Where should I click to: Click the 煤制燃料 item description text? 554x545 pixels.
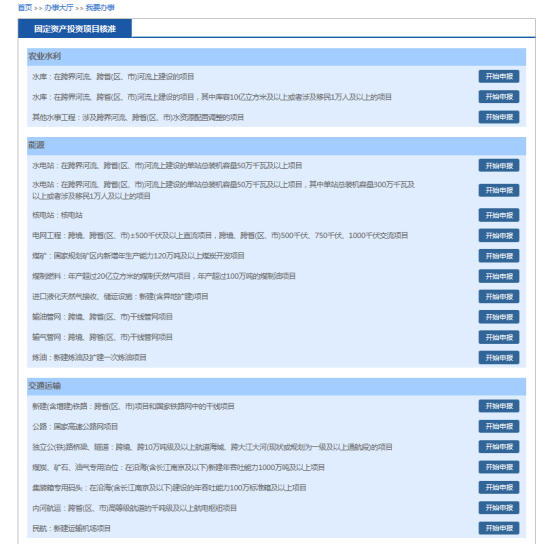pos(164,276)
